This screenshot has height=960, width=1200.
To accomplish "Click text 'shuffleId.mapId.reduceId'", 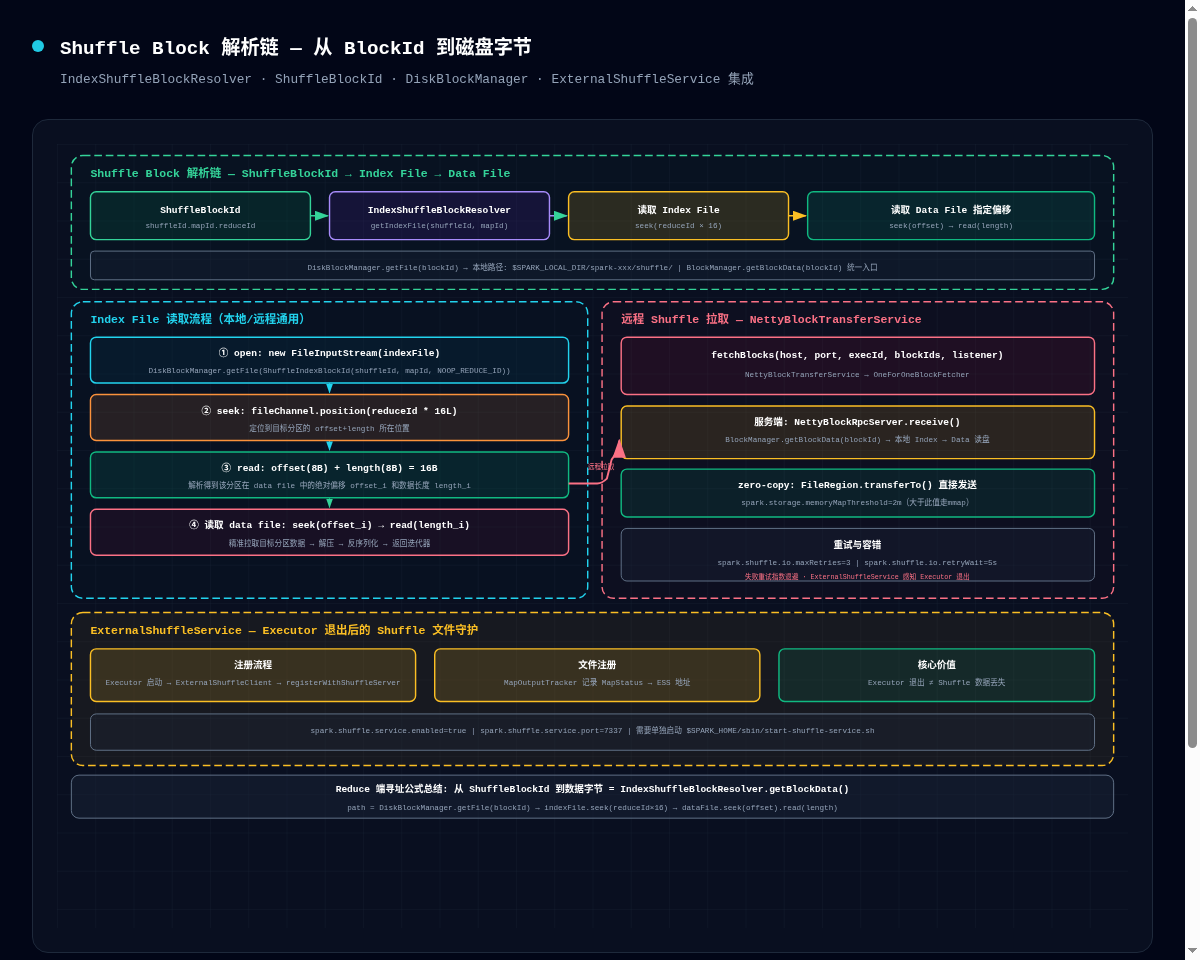I will [200, 225].
